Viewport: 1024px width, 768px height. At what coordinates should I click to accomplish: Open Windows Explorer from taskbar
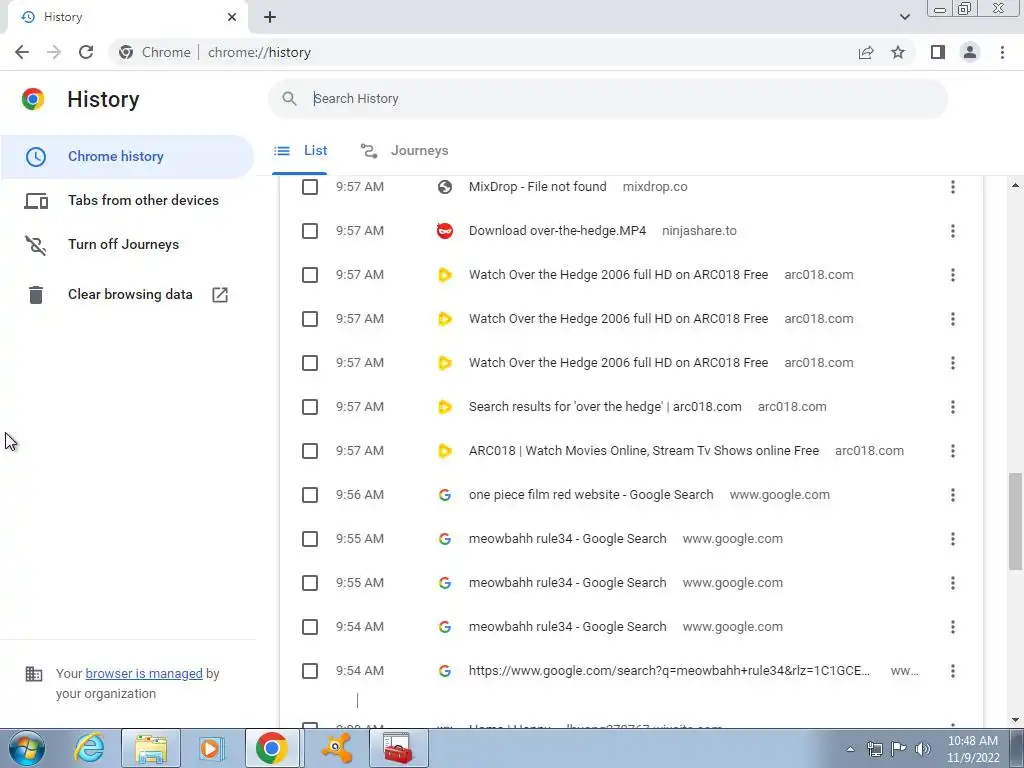tap(151, 748)
